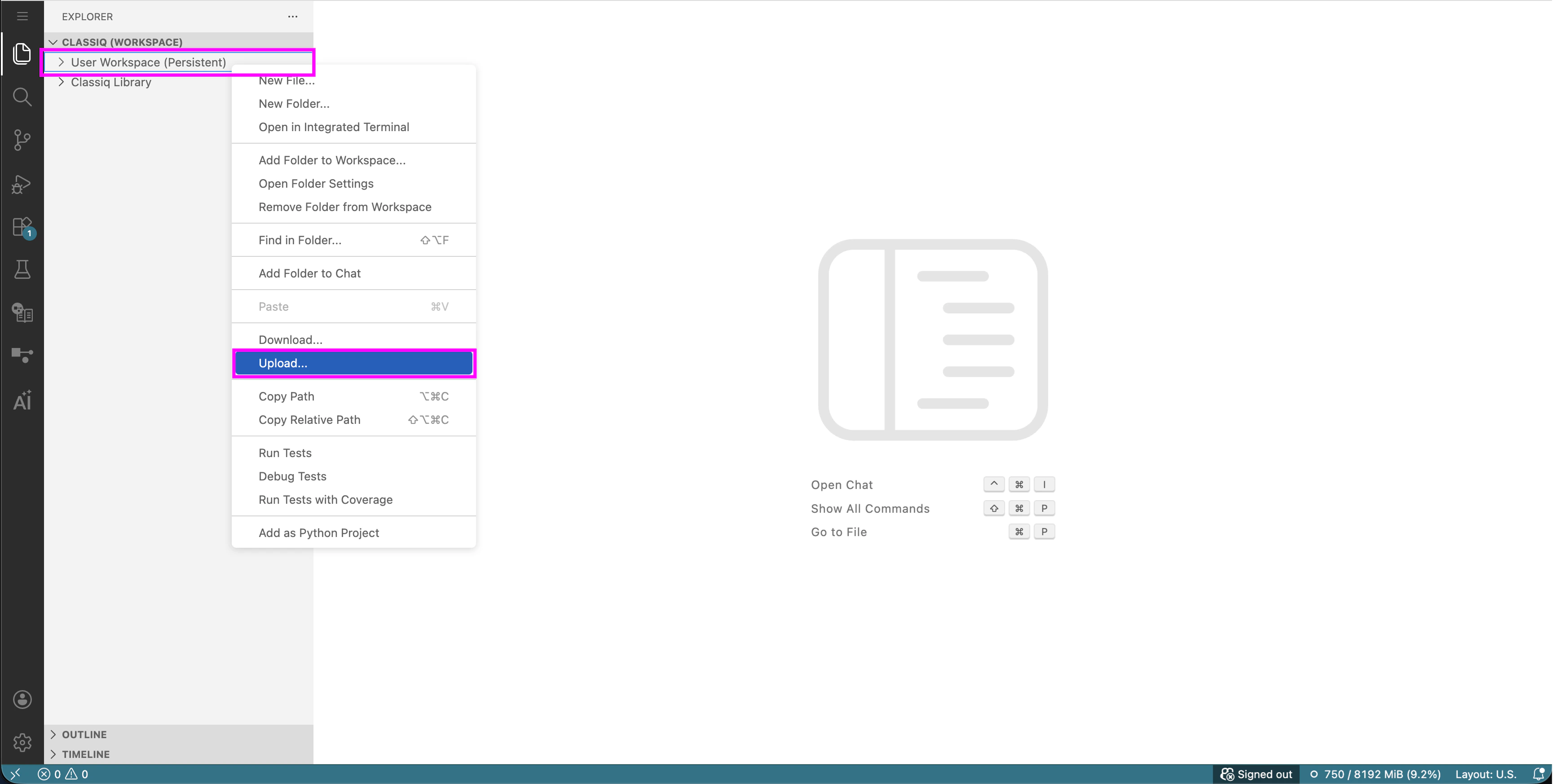This screenshot has width=1553, height=784.
Task: Choose Remove Folder from Workspace
Action: [354, 207]
